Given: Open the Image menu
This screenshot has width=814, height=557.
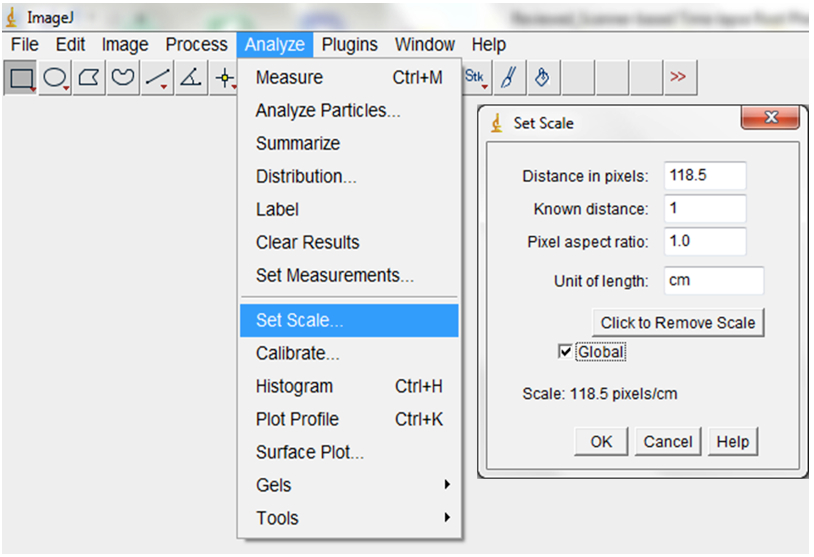Looking at the screenshot, I should pos(125,45).
